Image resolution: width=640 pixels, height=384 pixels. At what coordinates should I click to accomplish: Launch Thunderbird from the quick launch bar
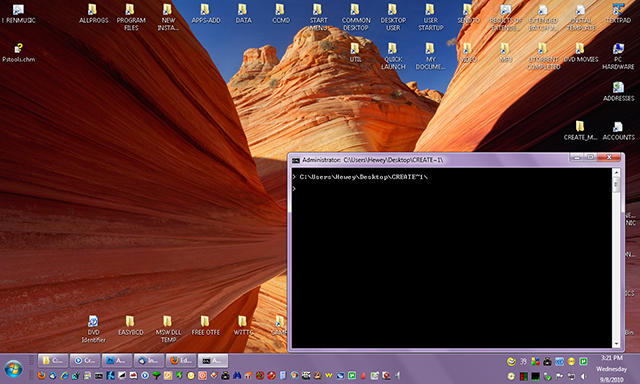pos(53,376)
